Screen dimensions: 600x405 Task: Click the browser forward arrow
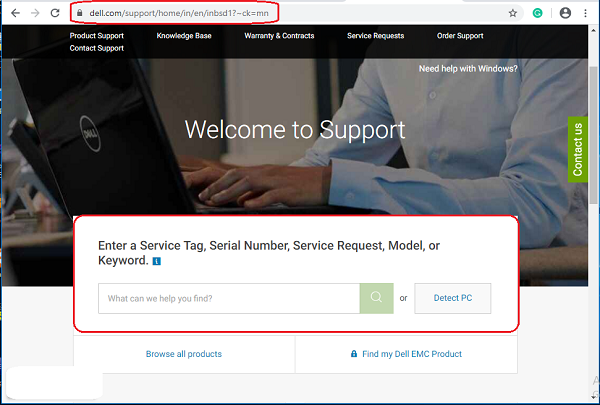pos(35,13)
